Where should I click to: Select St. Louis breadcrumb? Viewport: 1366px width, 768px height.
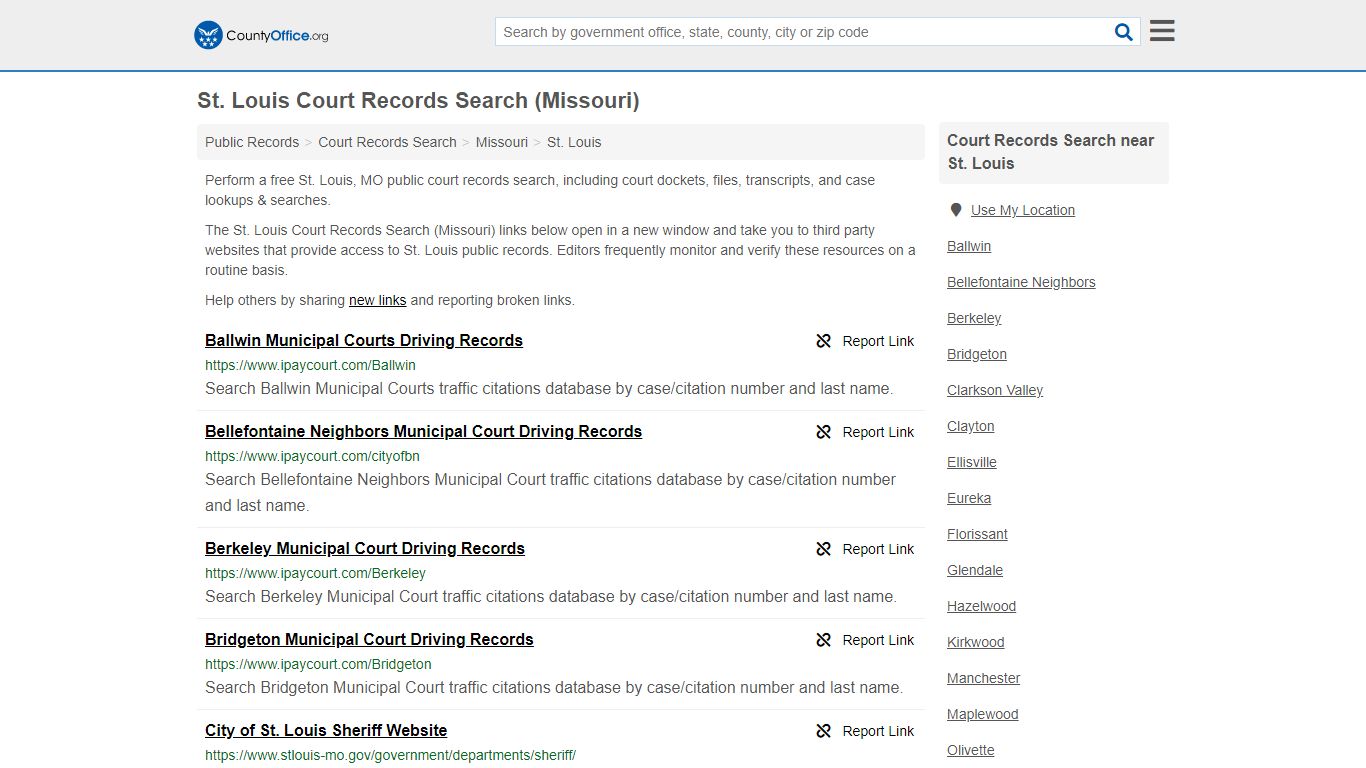point(574,142)
